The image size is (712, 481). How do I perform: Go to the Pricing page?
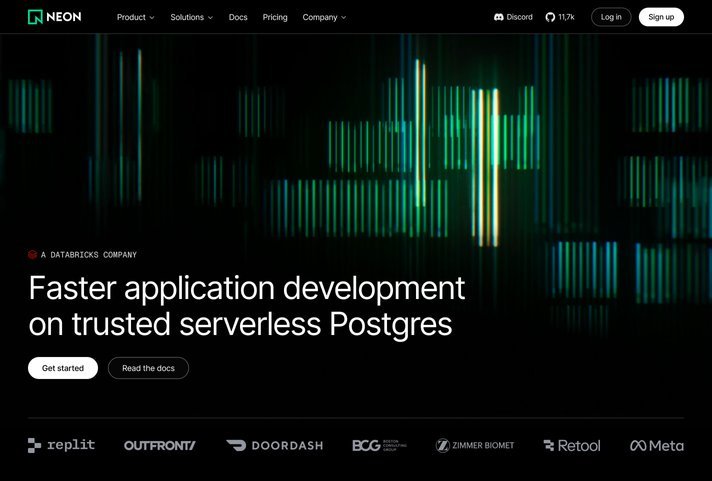click(275, 17)
